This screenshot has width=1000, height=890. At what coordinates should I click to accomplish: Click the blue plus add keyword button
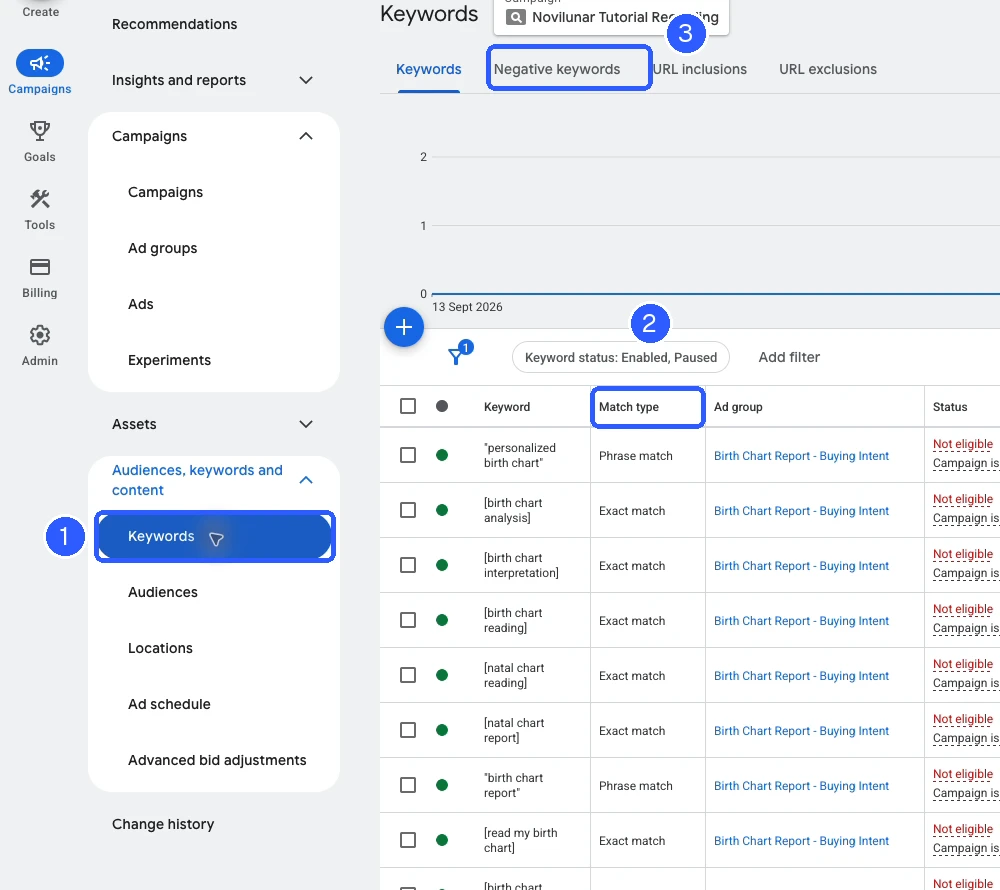pos(404,327)
